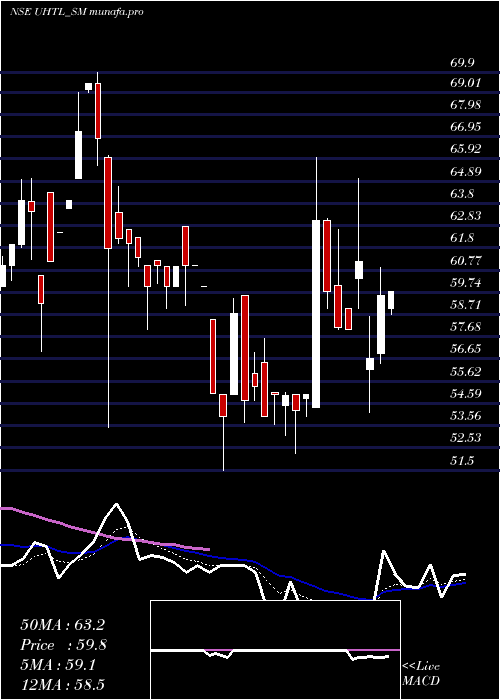
Task: Click the 67.98 price axis label
Action: tap(465, 105)
